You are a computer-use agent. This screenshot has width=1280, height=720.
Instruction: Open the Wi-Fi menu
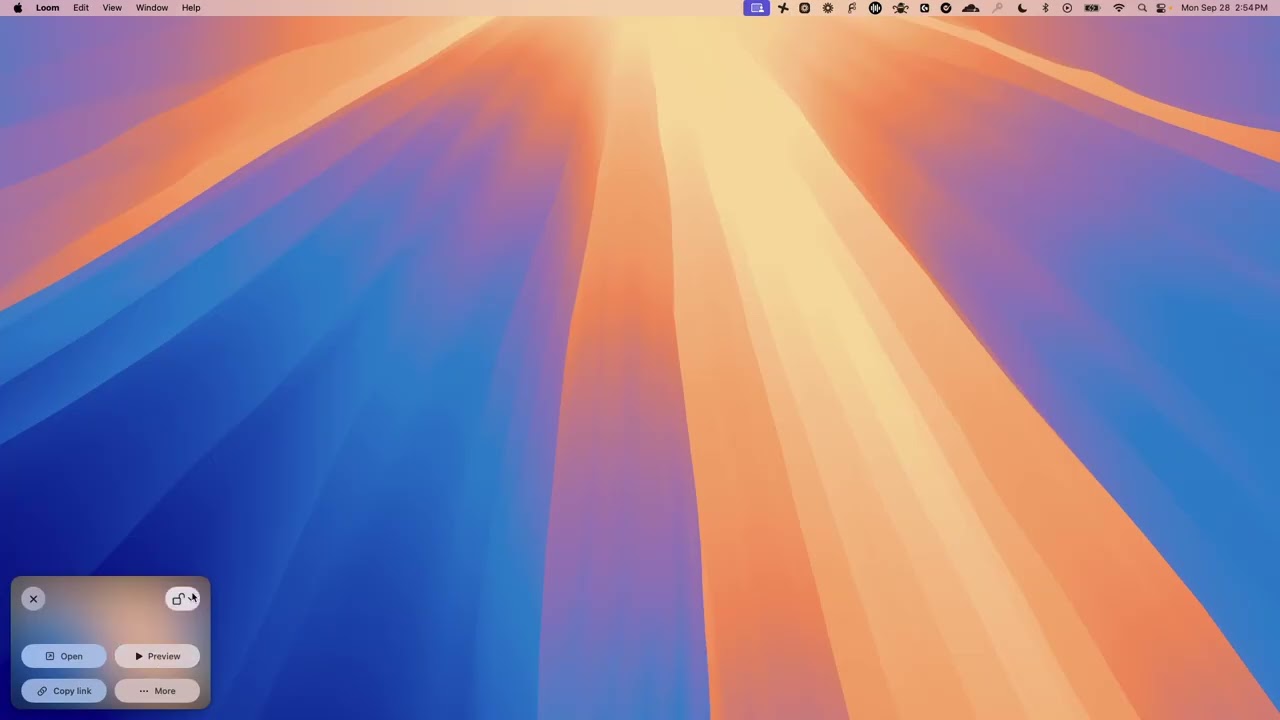1119,8
